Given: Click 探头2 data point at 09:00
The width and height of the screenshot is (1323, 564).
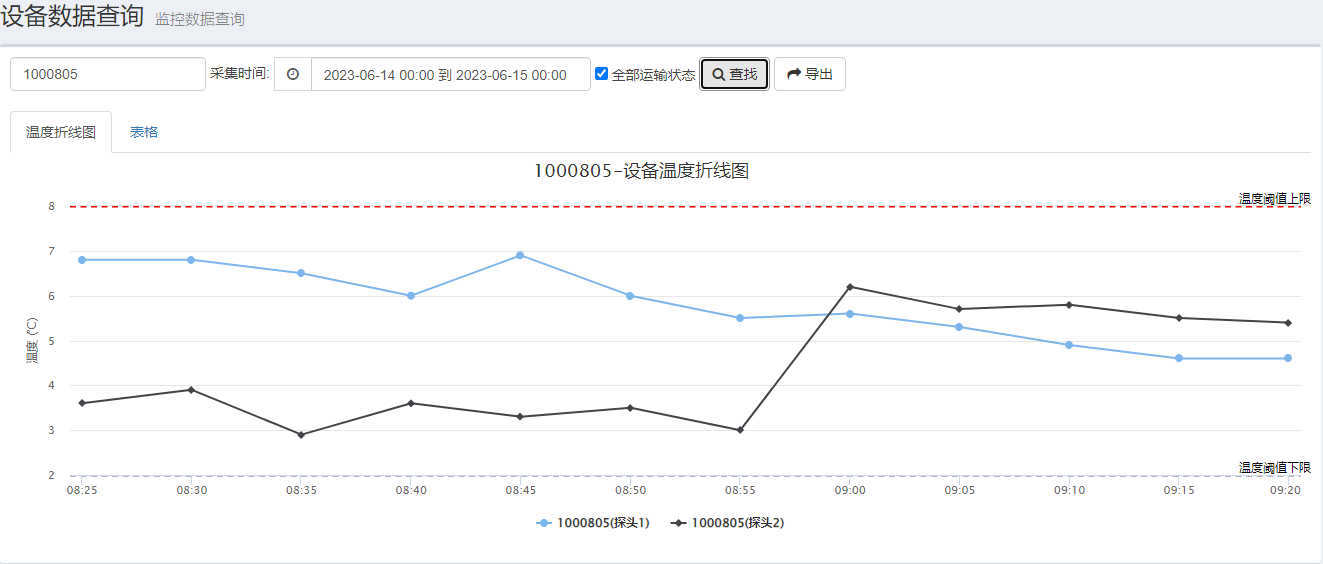Looking at the screenshot, I should (x=850, y=287).
